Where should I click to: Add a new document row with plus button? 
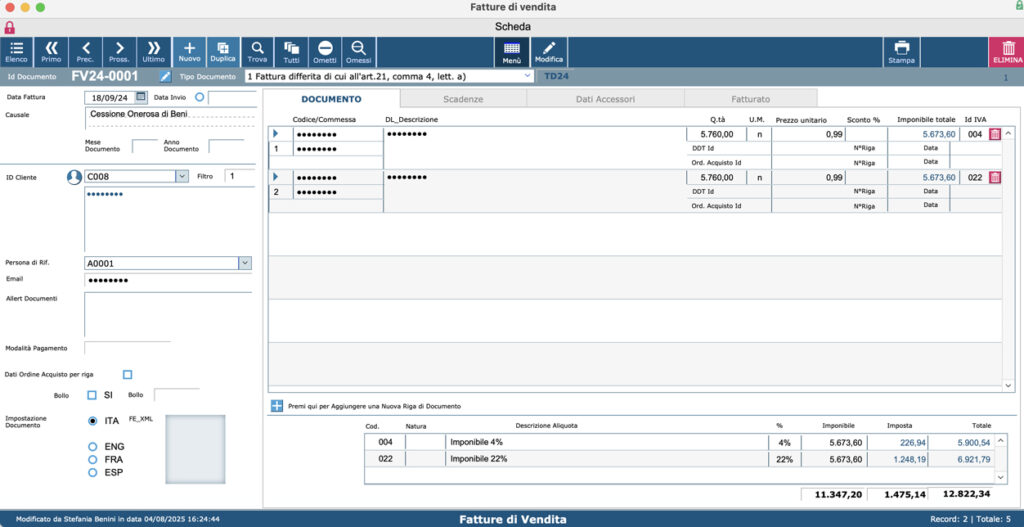[x=277, y=406]
